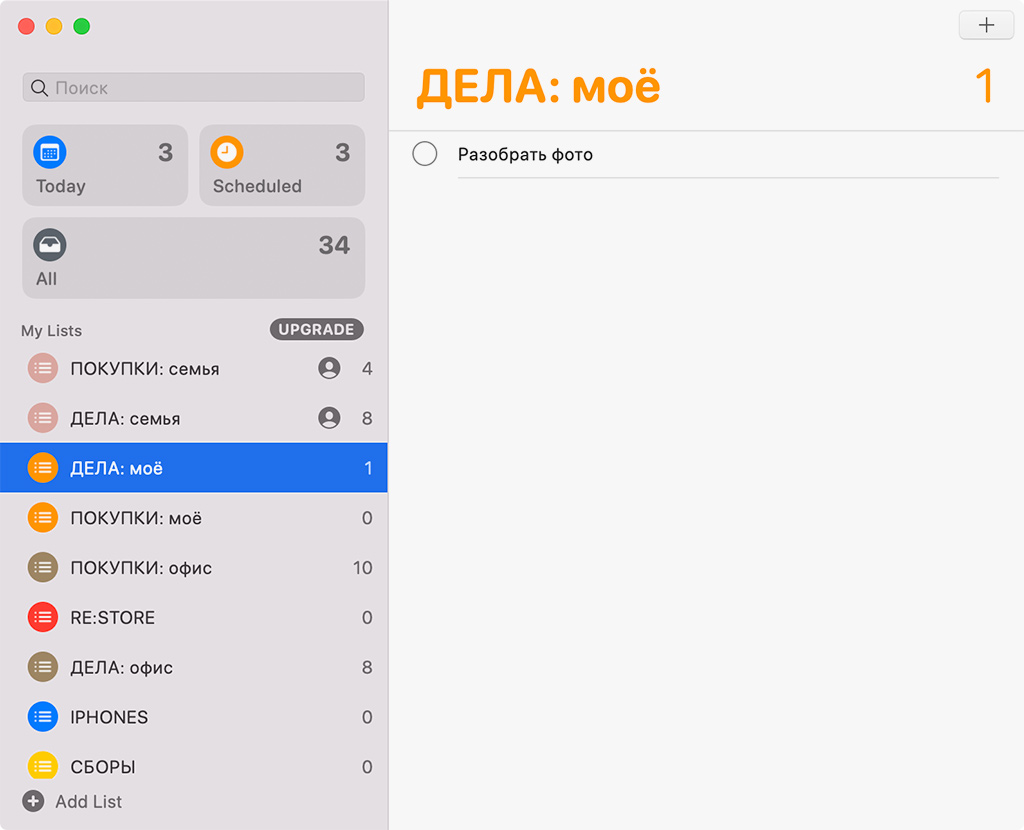
Task: Focus the Поиск search field
Action: pos(193,88)
